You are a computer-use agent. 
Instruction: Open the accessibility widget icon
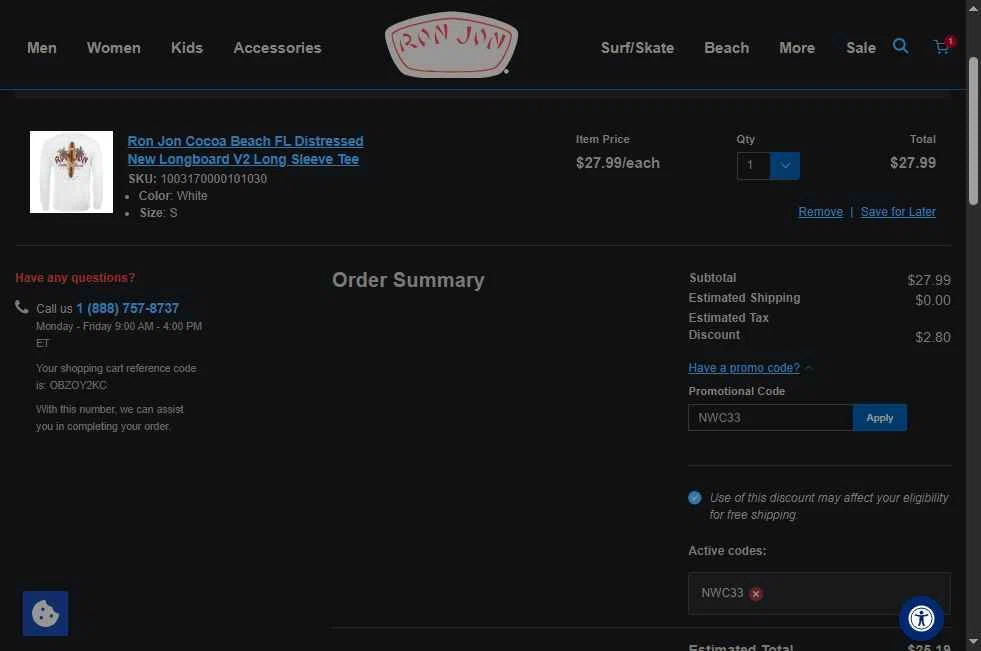coord(921,618)
